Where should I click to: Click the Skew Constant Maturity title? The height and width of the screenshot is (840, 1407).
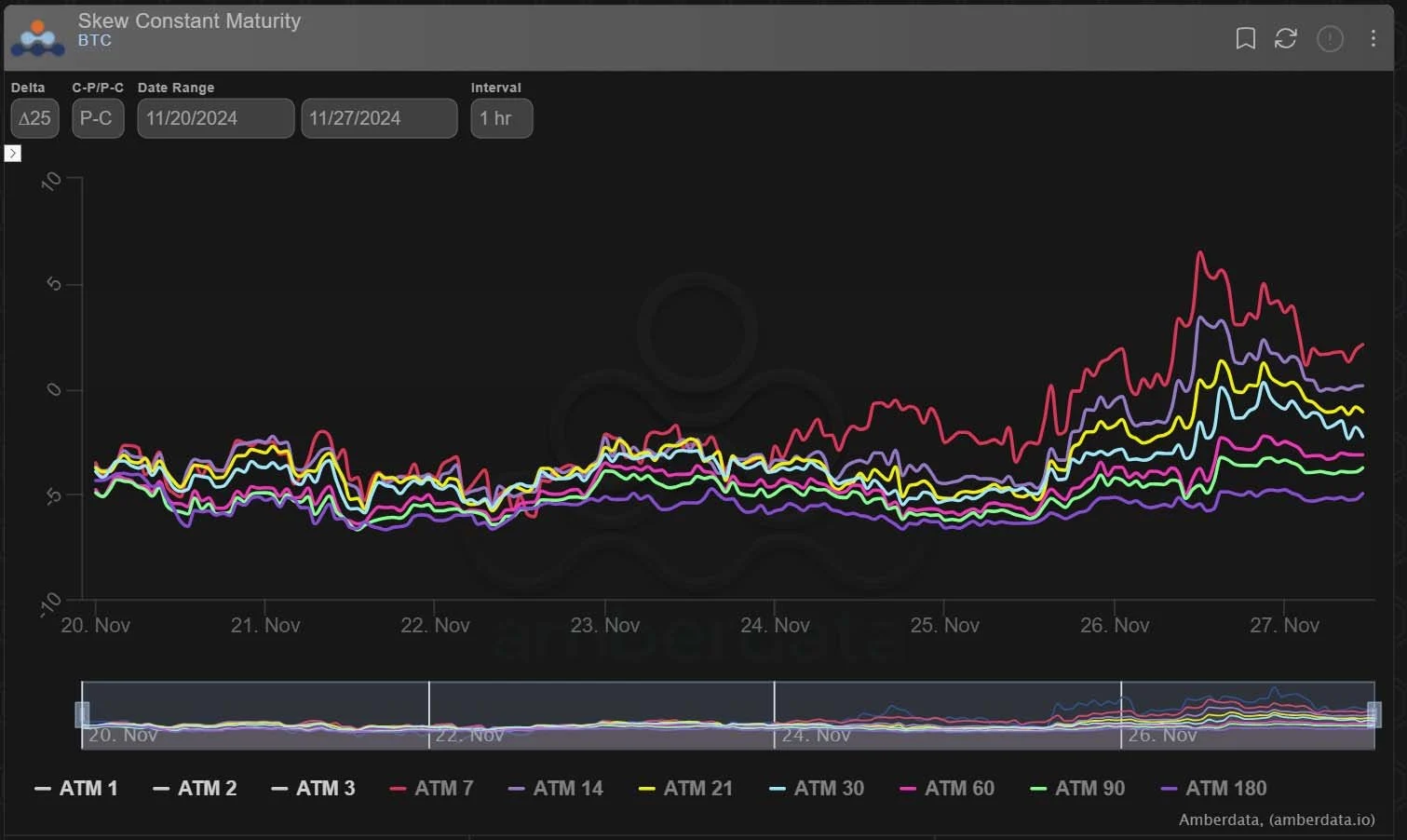click(x=189, y=20)
